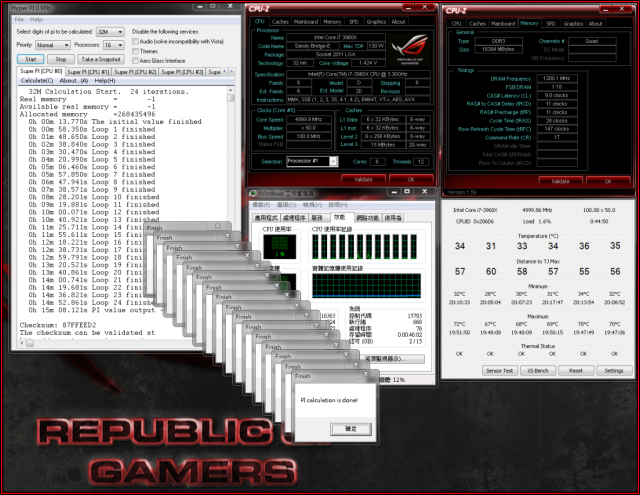The image size is (640, 495).
Task: Click confirm button in PI calculation dialog
Action: (351, 429)
